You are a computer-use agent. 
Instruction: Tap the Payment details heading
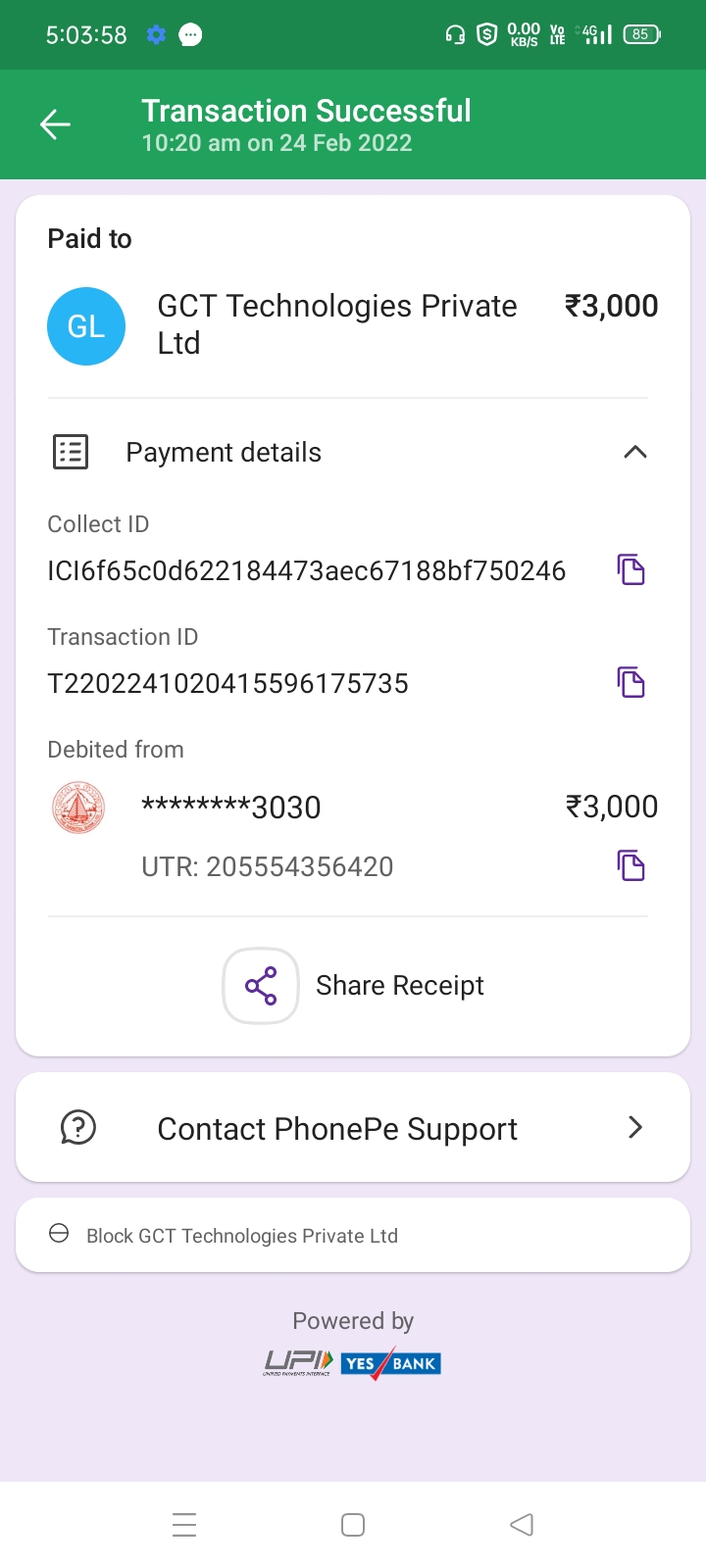pyautogui.click(x=224, y=453)
